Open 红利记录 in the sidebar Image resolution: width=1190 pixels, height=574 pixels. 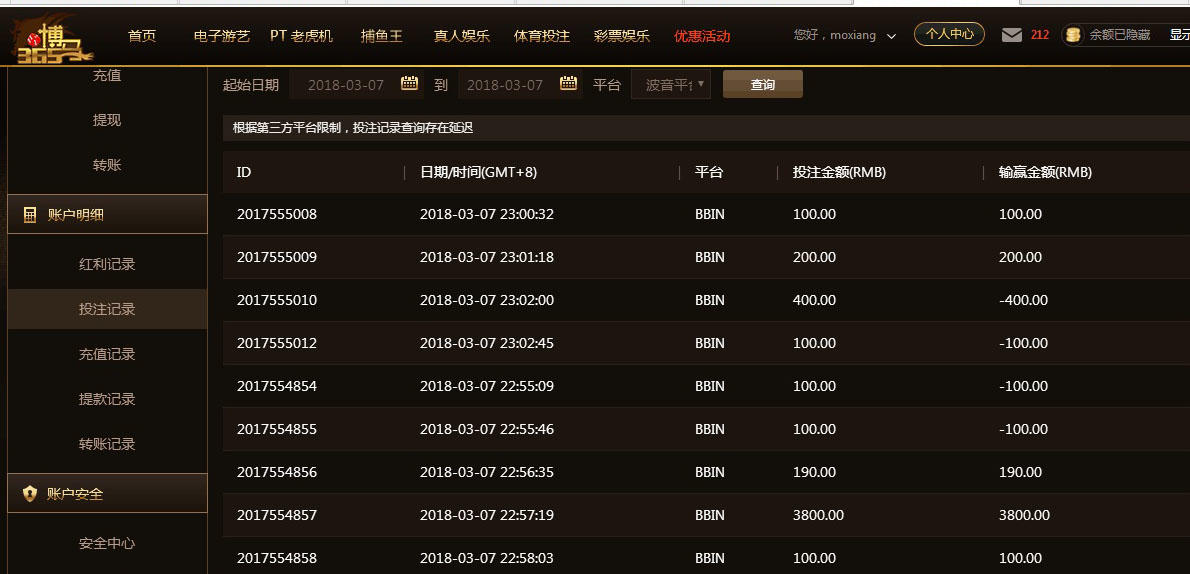[107, 264]
